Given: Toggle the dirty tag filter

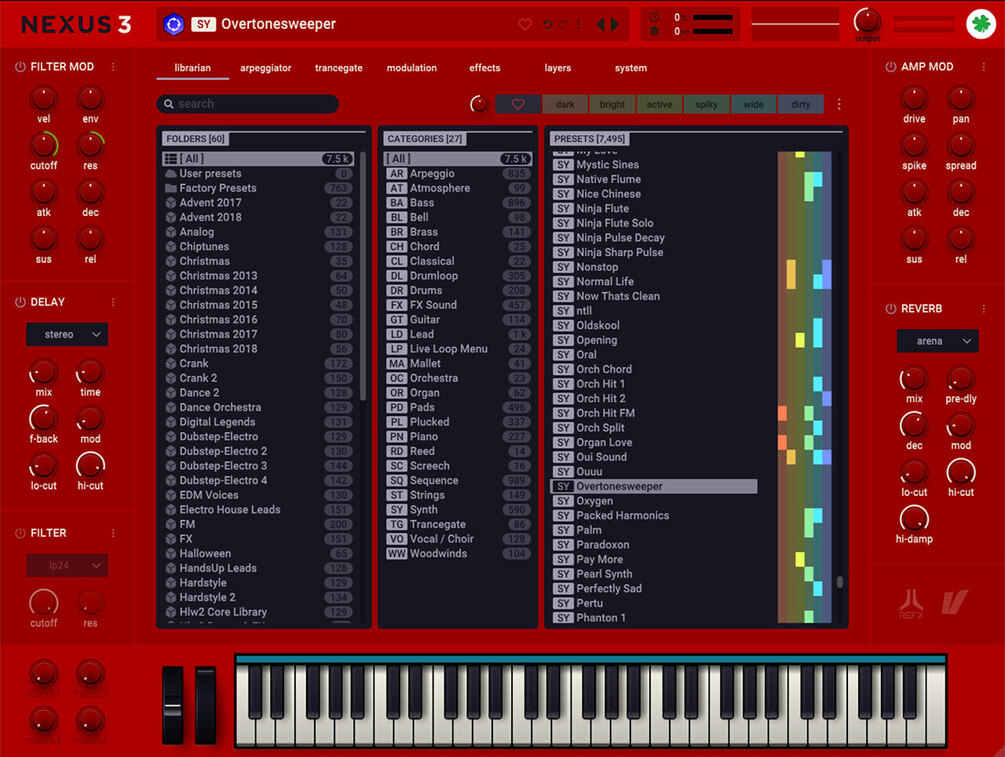Looking at the screenshot, I should click(801, 104).
